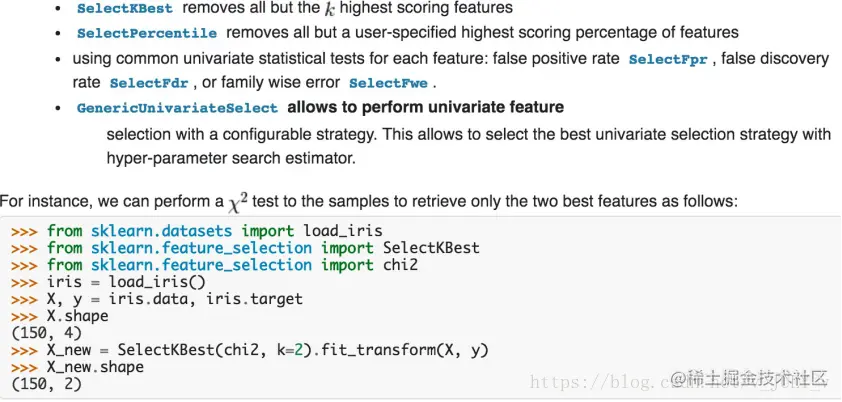Viewport: 842px width, 402px height.
Task: Open the GenericUnivariateSelect link
Action: 177,108
